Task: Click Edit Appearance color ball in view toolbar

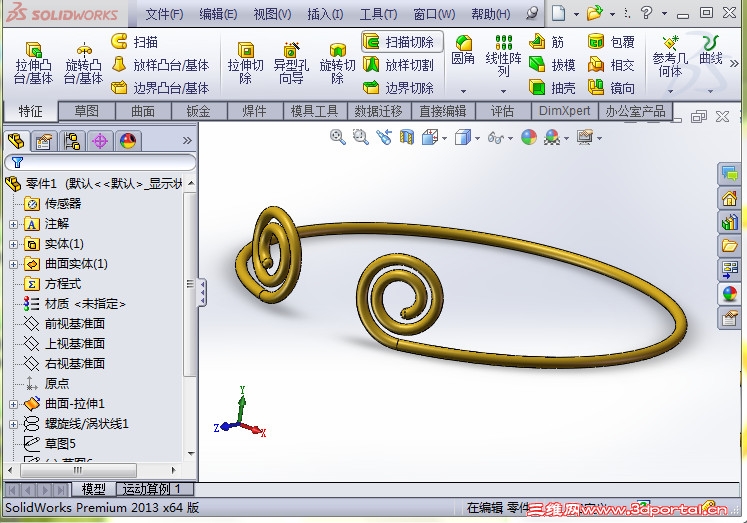Action: tap(529, 138)
